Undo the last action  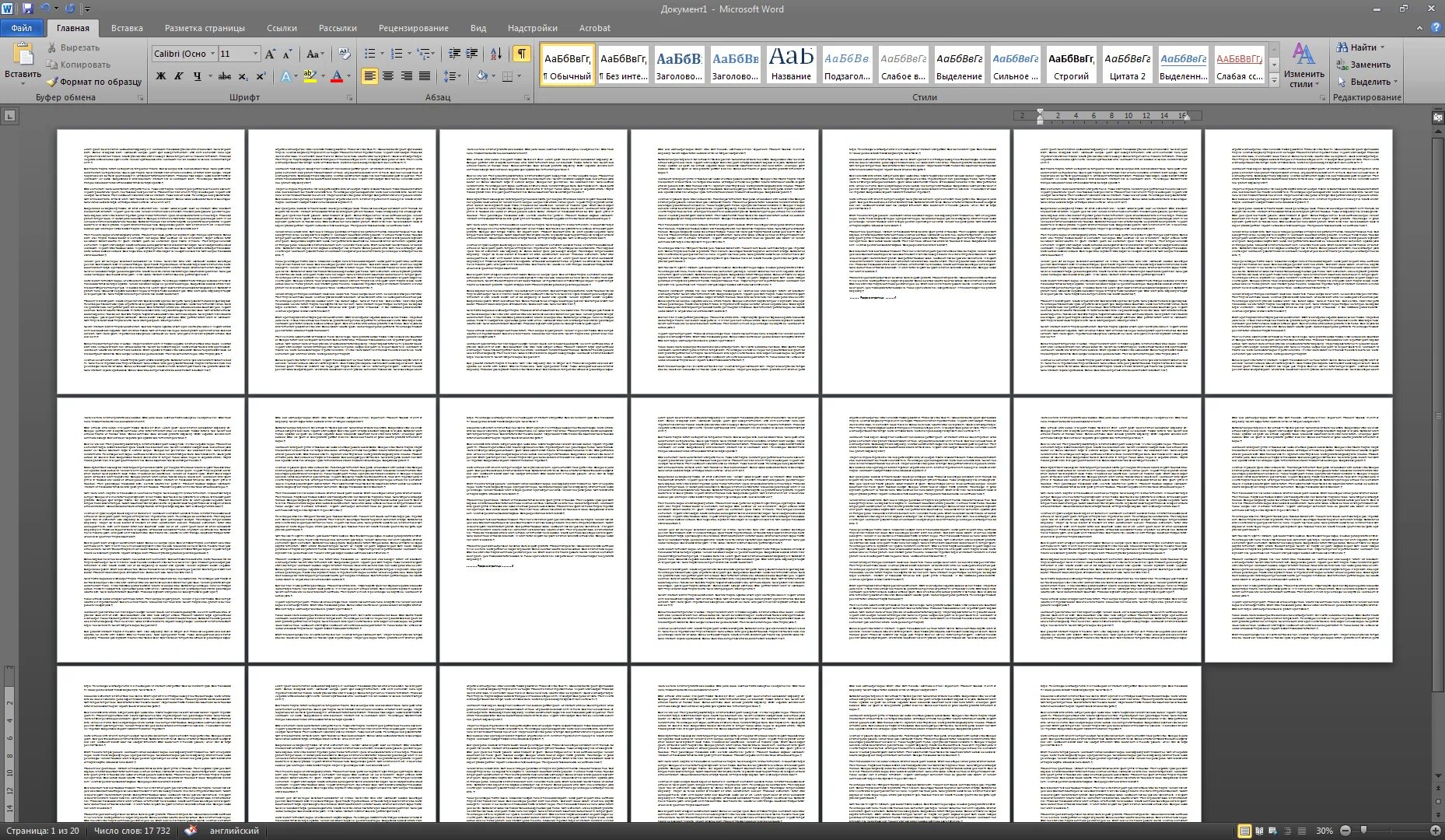45,9
